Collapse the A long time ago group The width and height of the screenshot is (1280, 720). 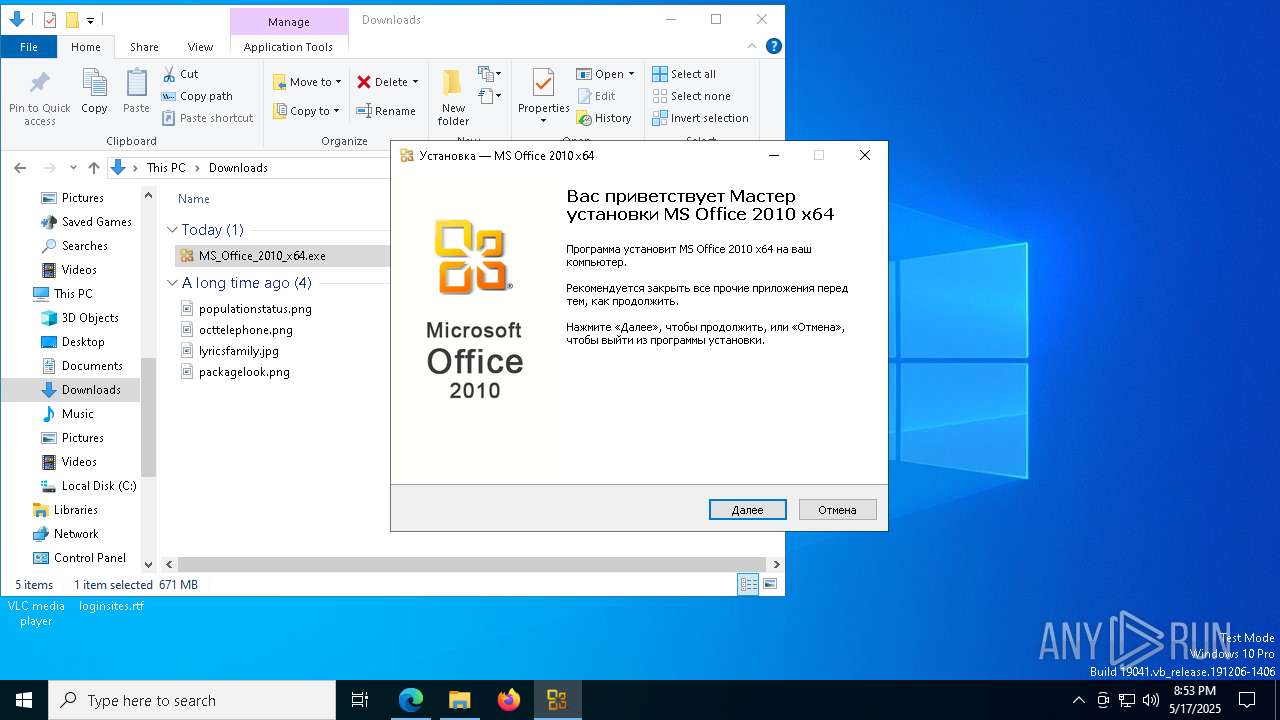(x=172, y=283)
